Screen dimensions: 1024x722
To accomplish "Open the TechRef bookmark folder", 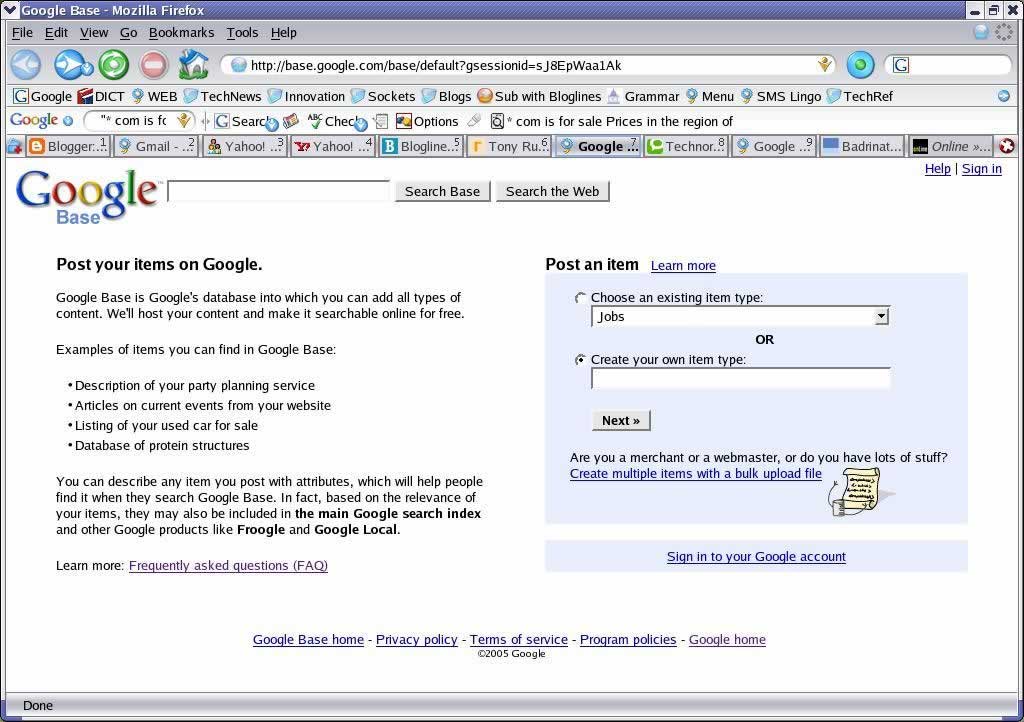I will click(859, 96).
